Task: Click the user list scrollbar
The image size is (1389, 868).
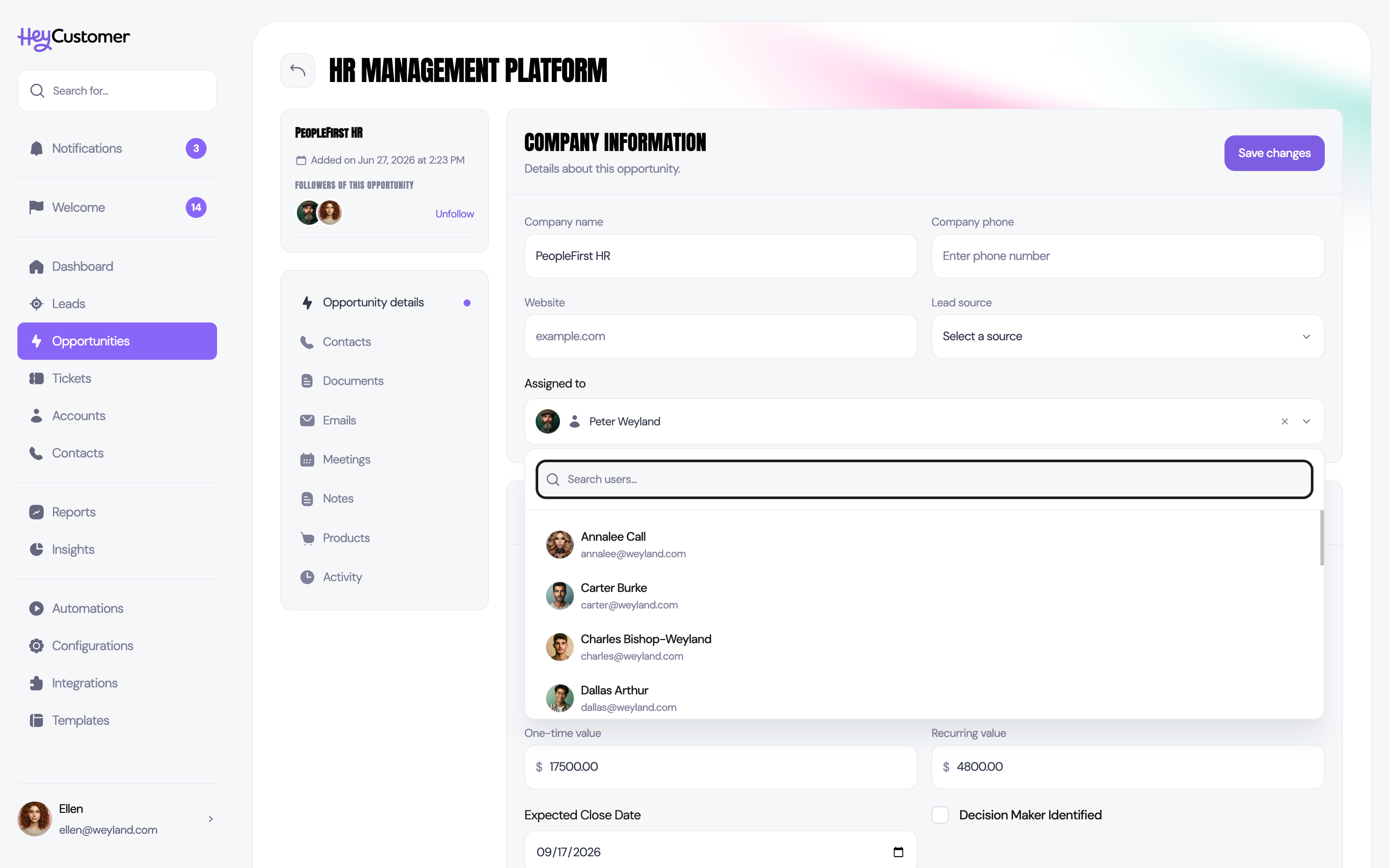Action: pyautogui.click(x=1322, y=538)
